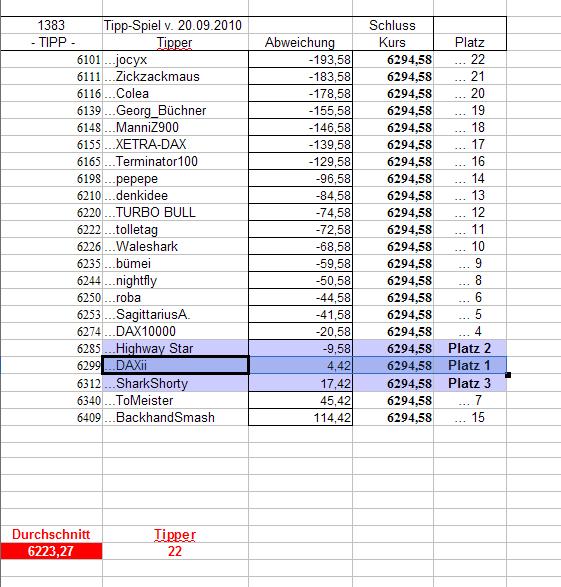The height and width of the screenshot is (587, 561).
Task: Click the TURBO BULL cell
Action: coord(175,213)
